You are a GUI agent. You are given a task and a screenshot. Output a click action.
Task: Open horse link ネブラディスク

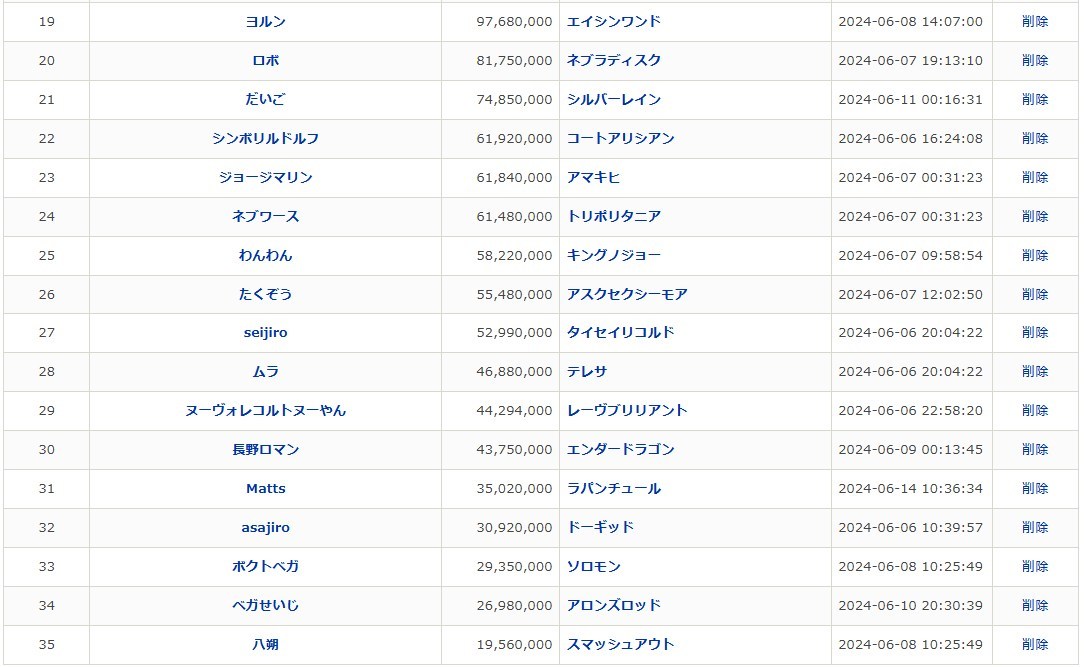(x=614, y=60)
